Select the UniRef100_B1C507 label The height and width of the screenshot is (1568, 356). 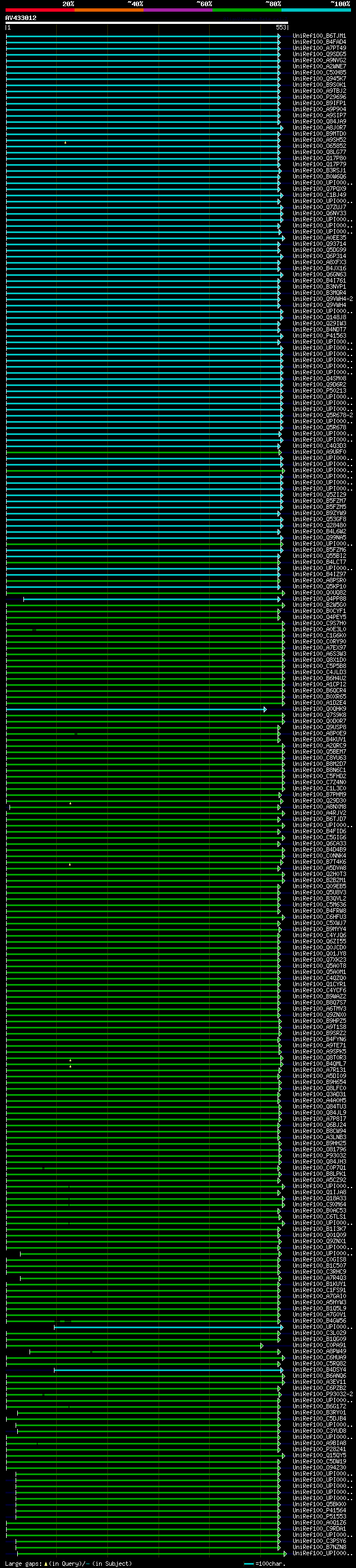(x=319, y=1265)
